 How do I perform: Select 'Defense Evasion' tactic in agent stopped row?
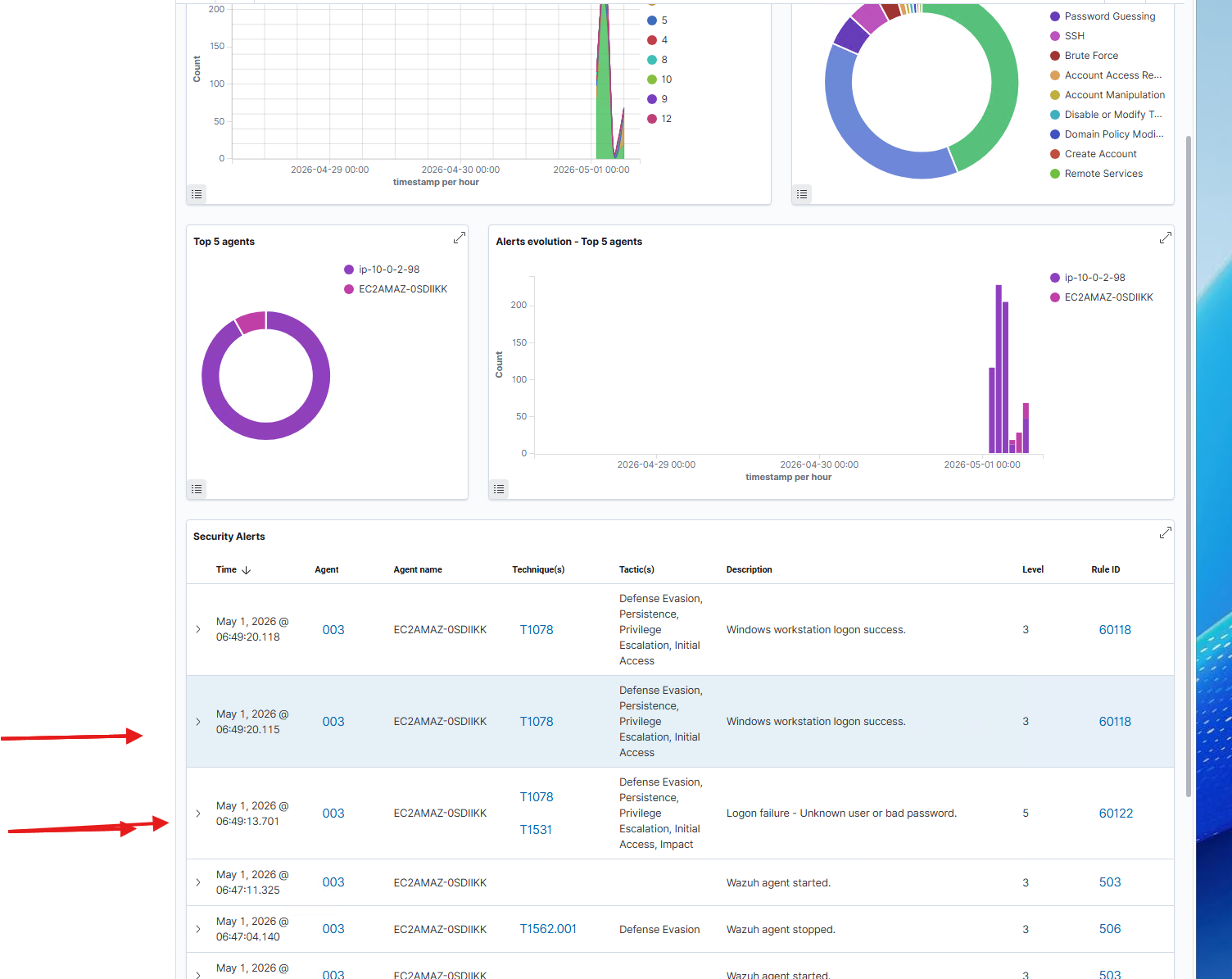coord(659,930)
